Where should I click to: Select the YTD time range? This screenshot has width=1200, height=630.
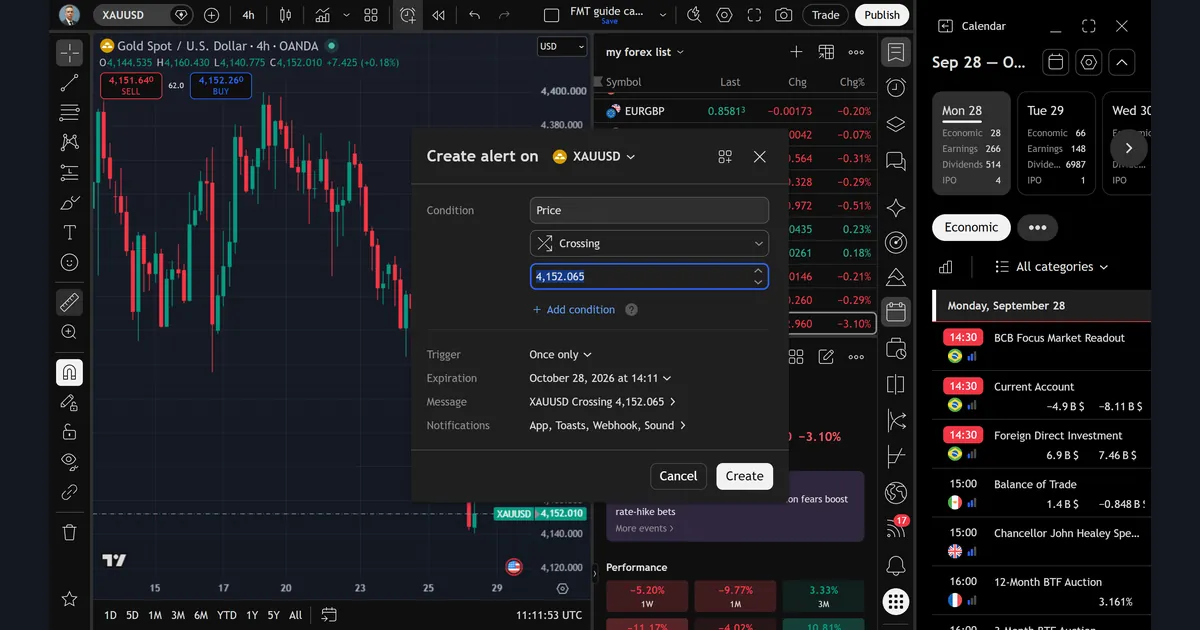click(x=226, y=615)
